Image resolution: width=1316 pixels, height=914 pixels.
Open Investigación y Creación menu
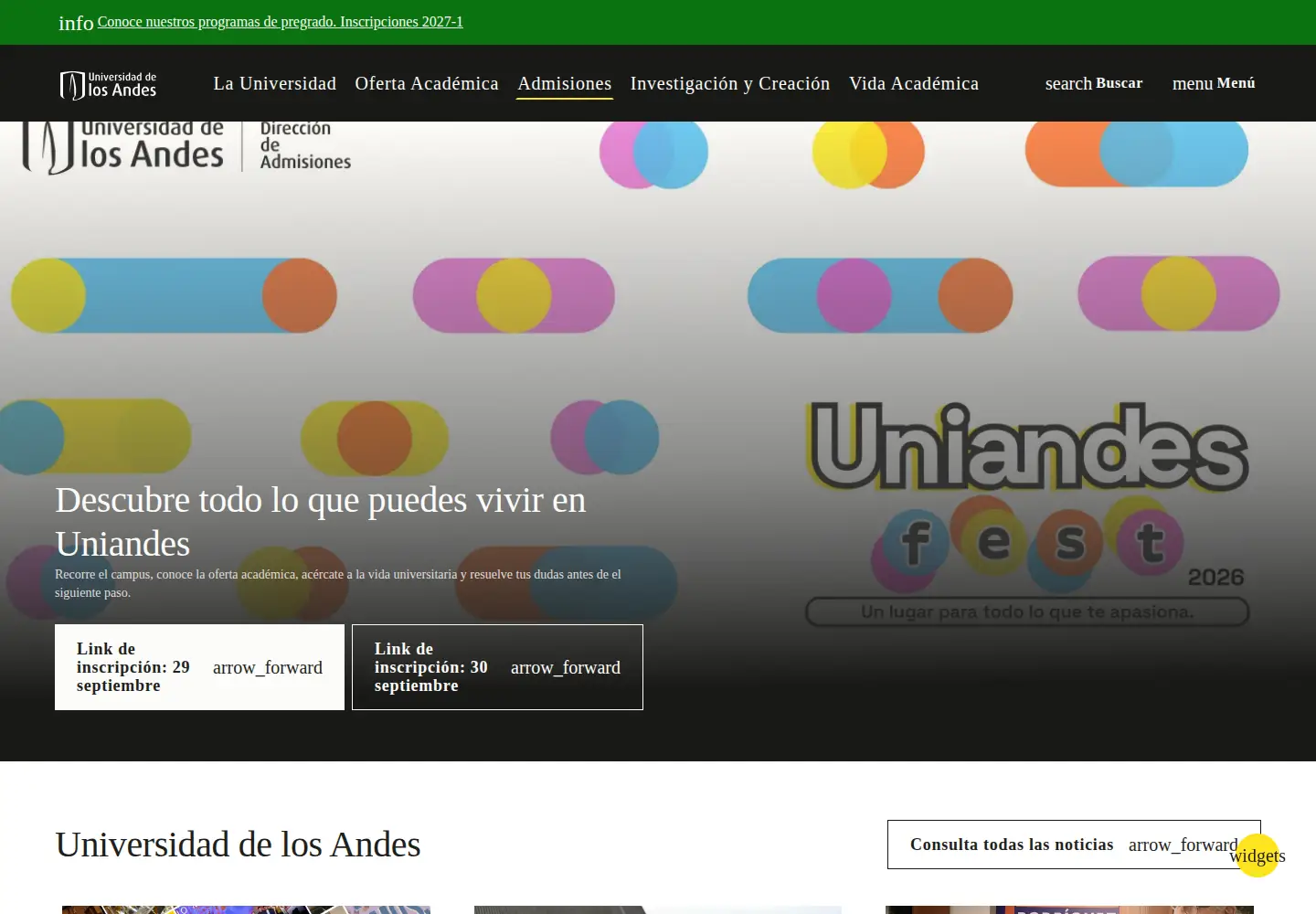pos(730,83)
